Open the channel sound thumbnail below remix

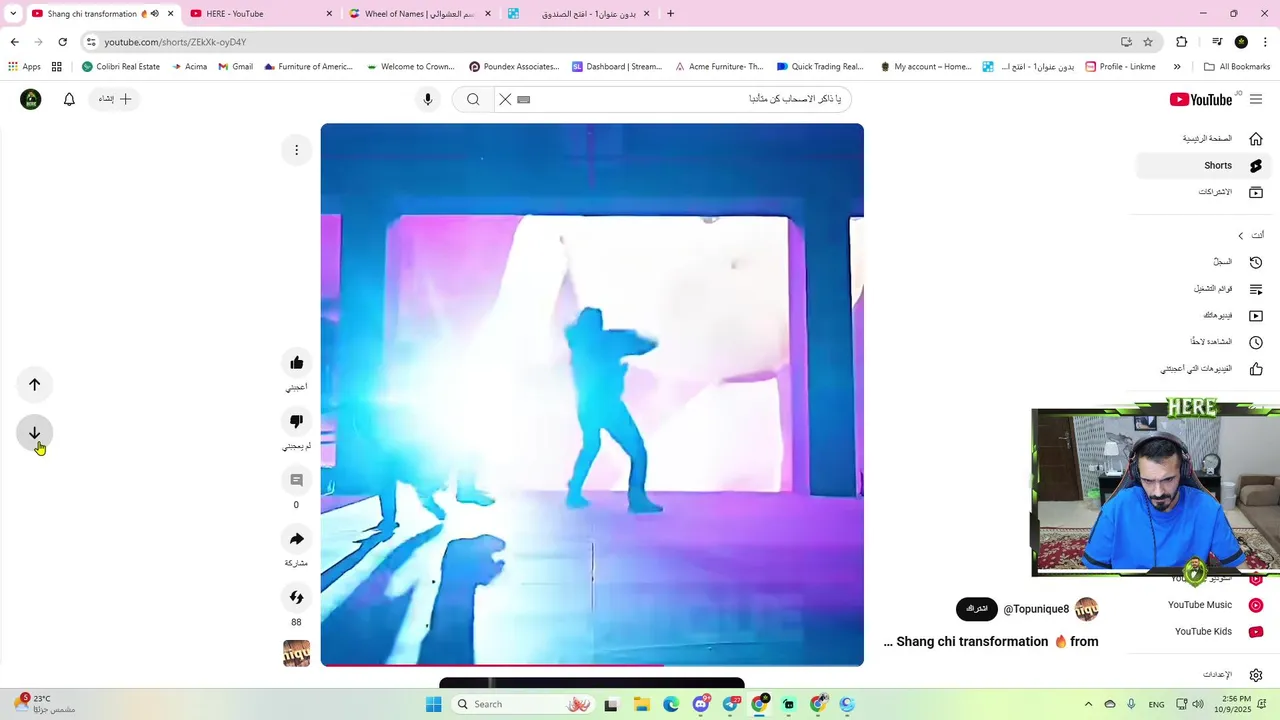(296, 653)
